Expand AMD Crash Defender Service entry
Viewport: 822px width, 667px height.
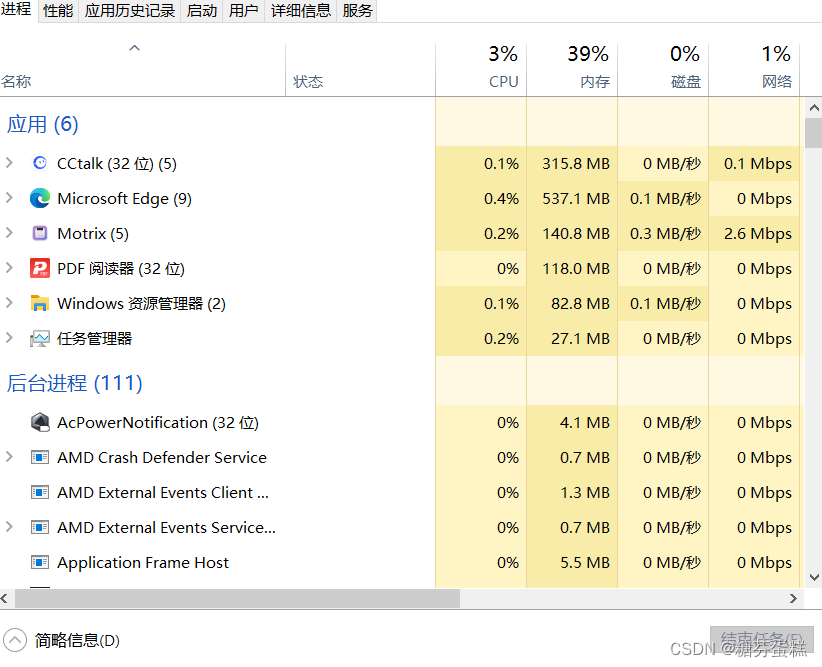tap(9, 457)
